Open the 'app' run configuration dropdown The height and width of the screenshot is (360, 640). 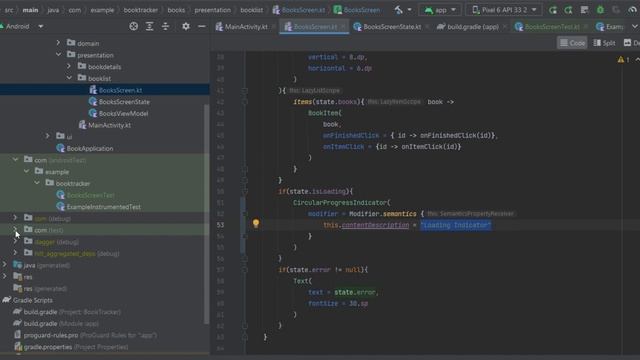pyautogui.click(x=440, y=10)
